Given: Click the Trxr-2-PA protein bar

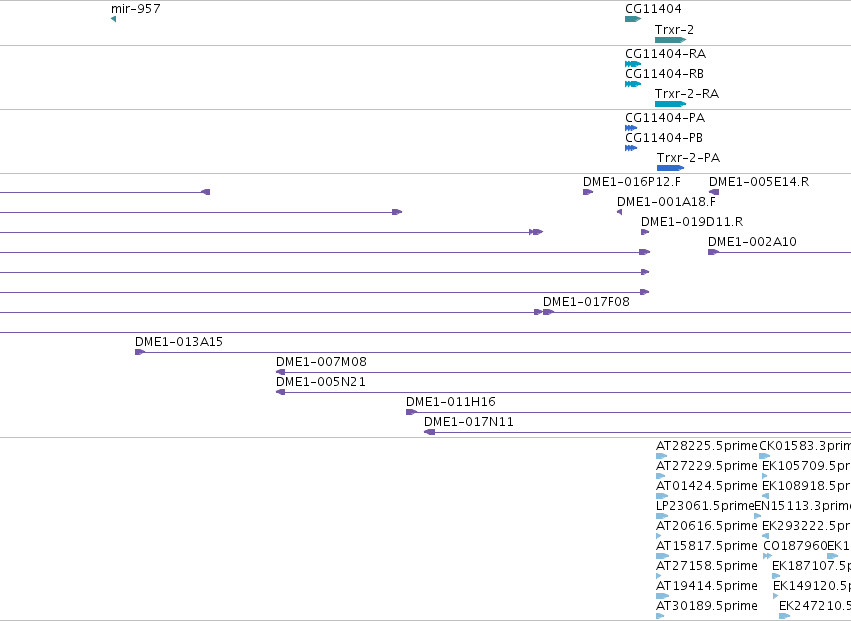Looking at the screenshot, I should tap(670, 168).
